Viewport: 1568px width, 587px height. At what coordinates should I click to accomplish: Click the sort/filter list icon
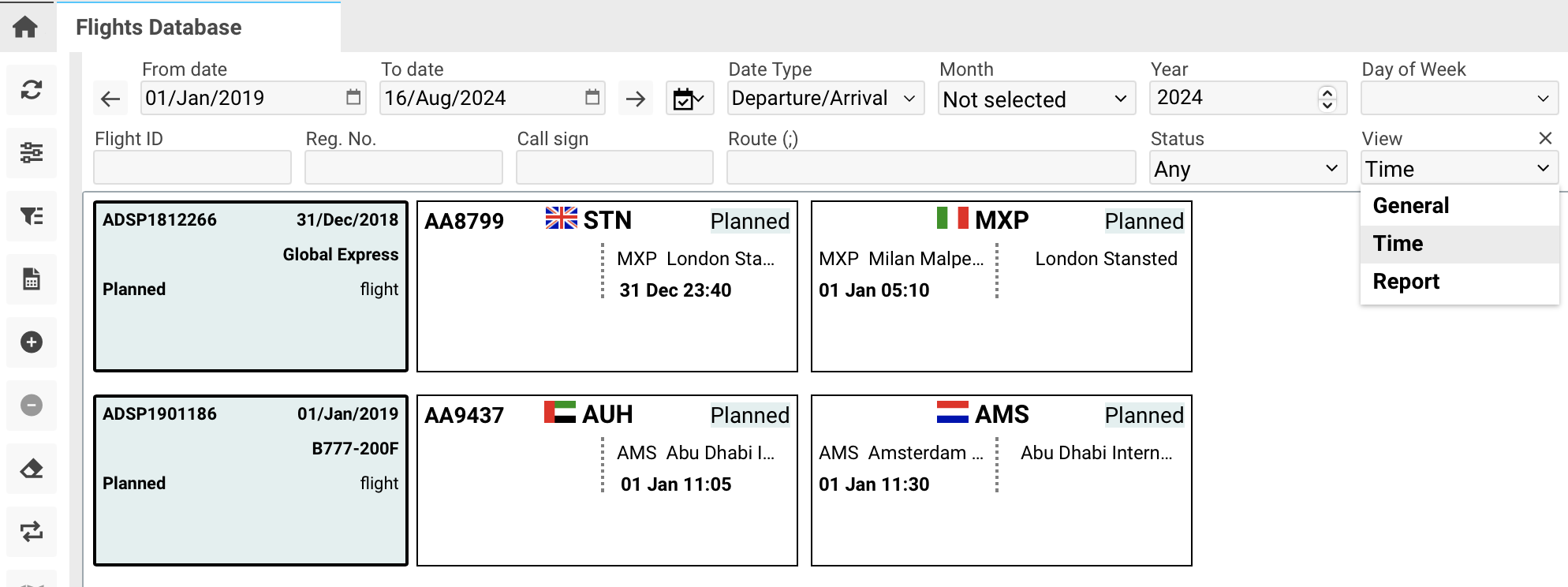(x=32, y=215)
